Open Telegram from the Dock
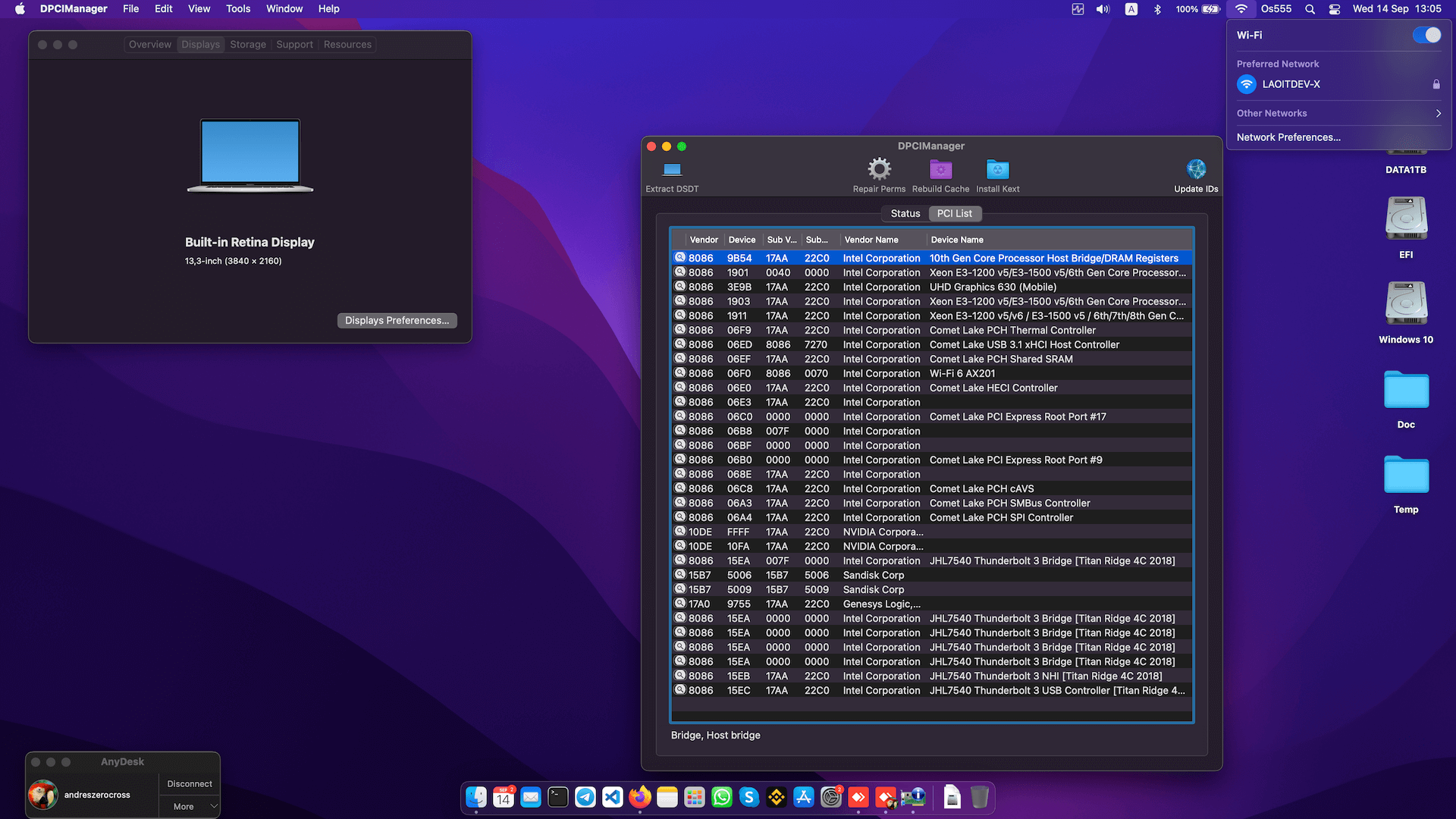This screenshot has height=819, width=1456. 585,797
